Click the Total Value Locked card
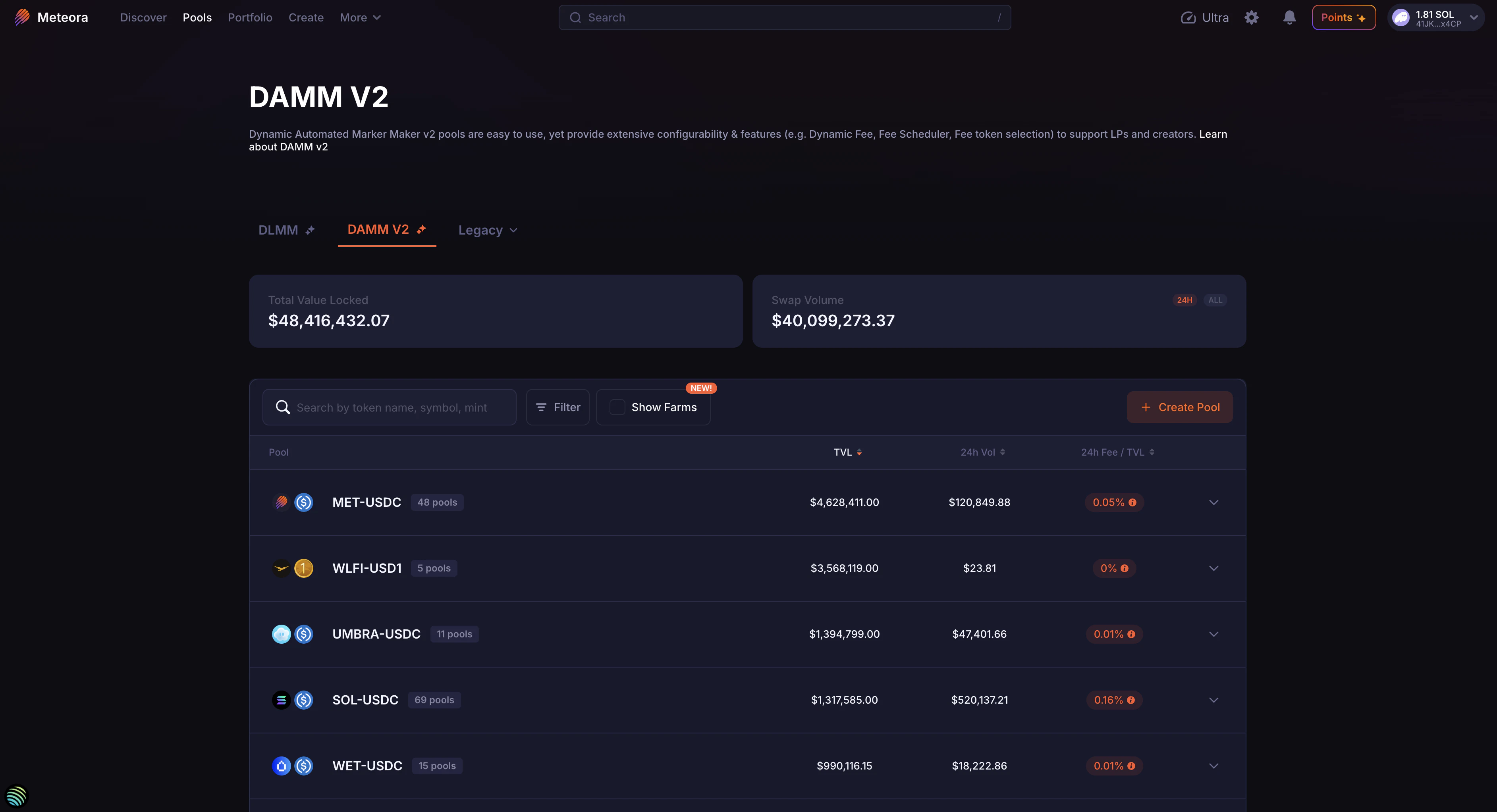The width and height of the screenshot is (1497, 812). (496, 311)
